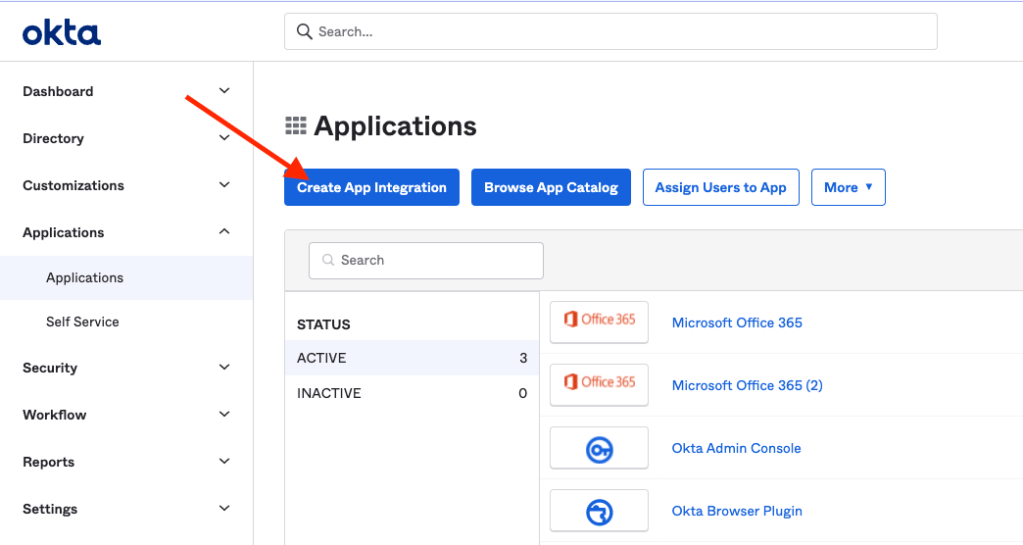Expand the Dashboard sidebar section

pos(224,91)
